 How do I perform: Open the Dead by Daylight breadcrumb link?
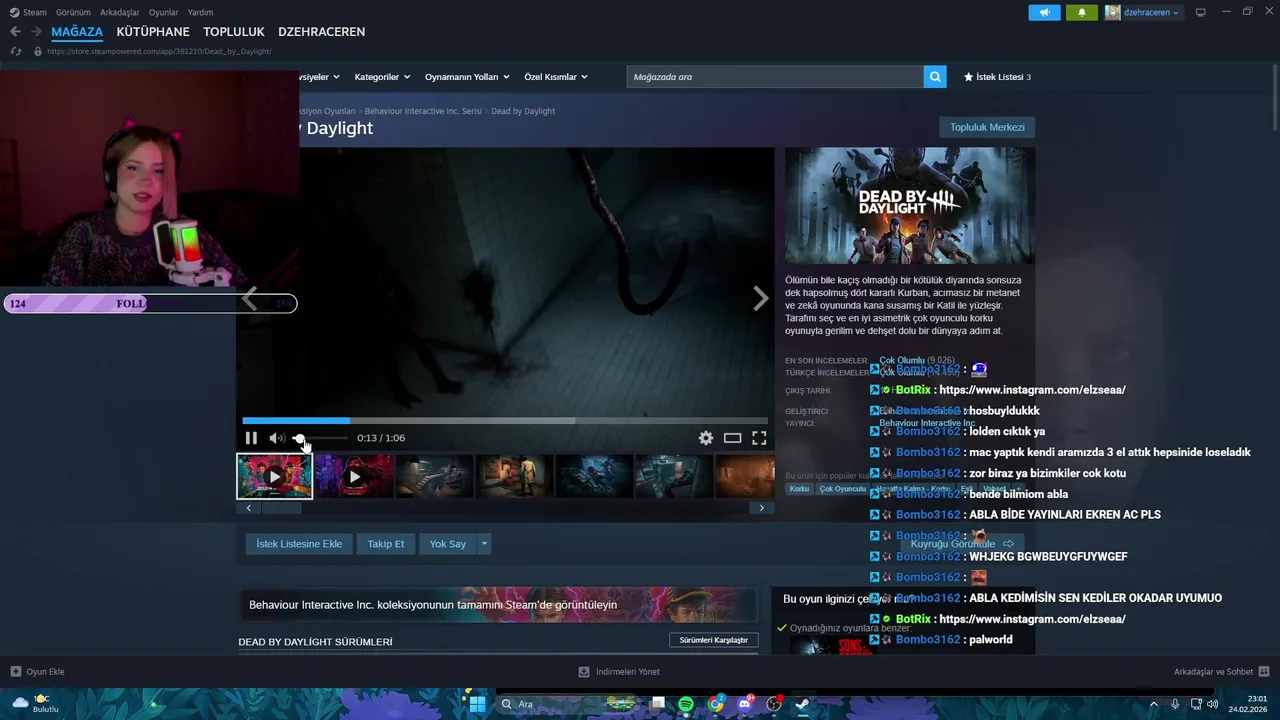(523, 111)
